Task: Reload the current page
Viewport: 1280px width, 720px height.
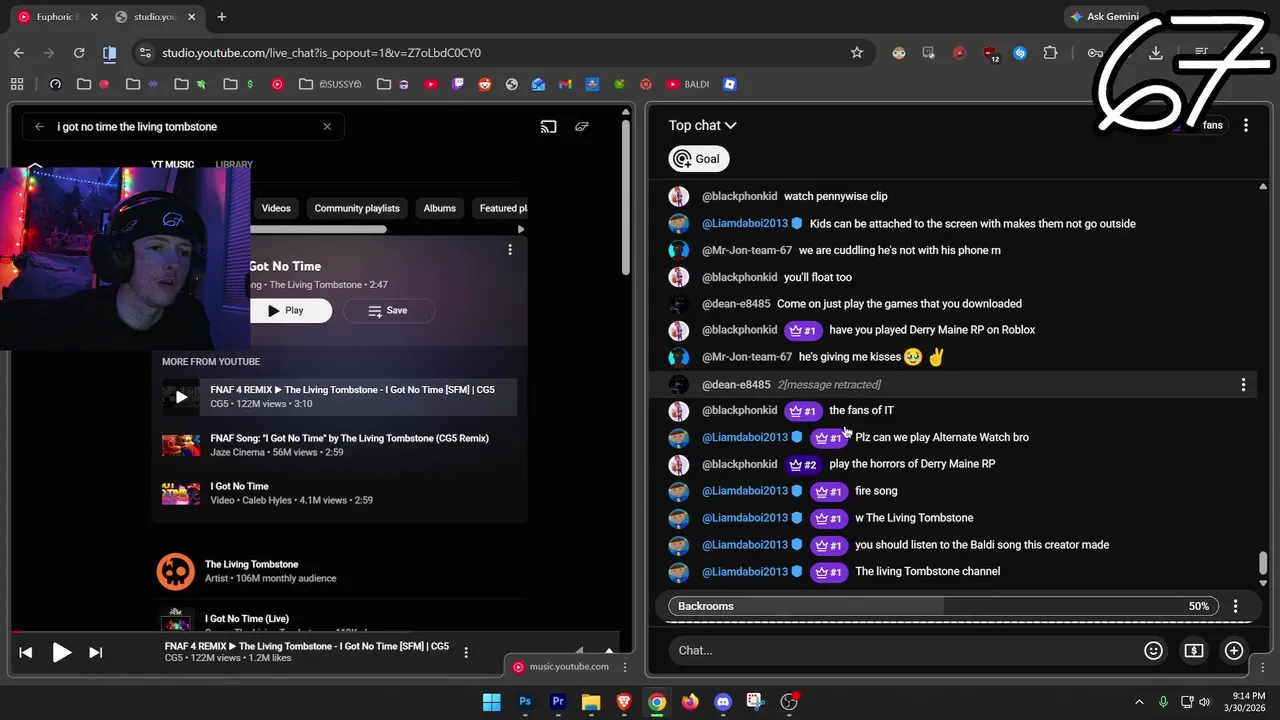Action: (x=79, y=53)
